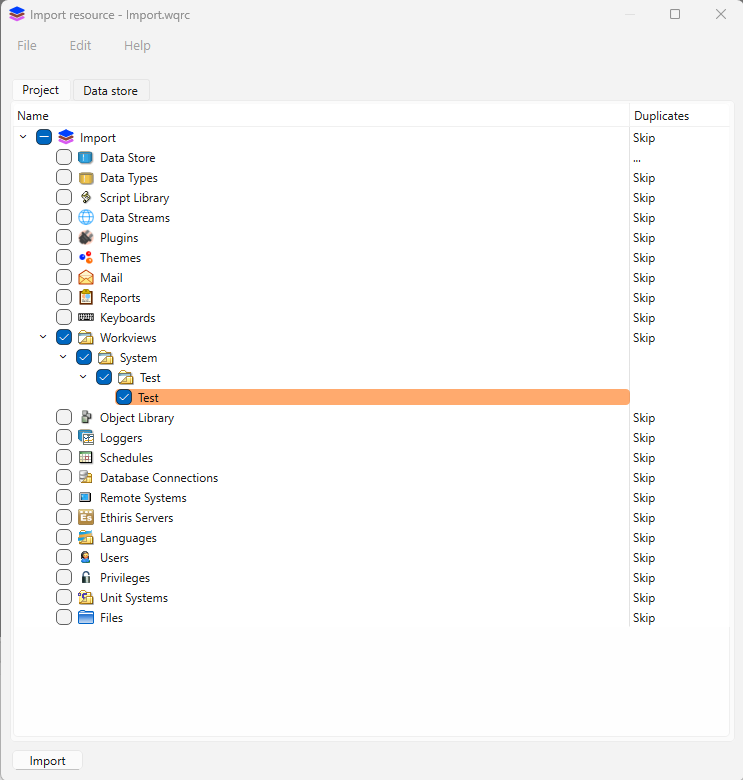The height and width of the screenshot is (780, 743).
Task: Select the Themes row label
Action: [120, 258]
